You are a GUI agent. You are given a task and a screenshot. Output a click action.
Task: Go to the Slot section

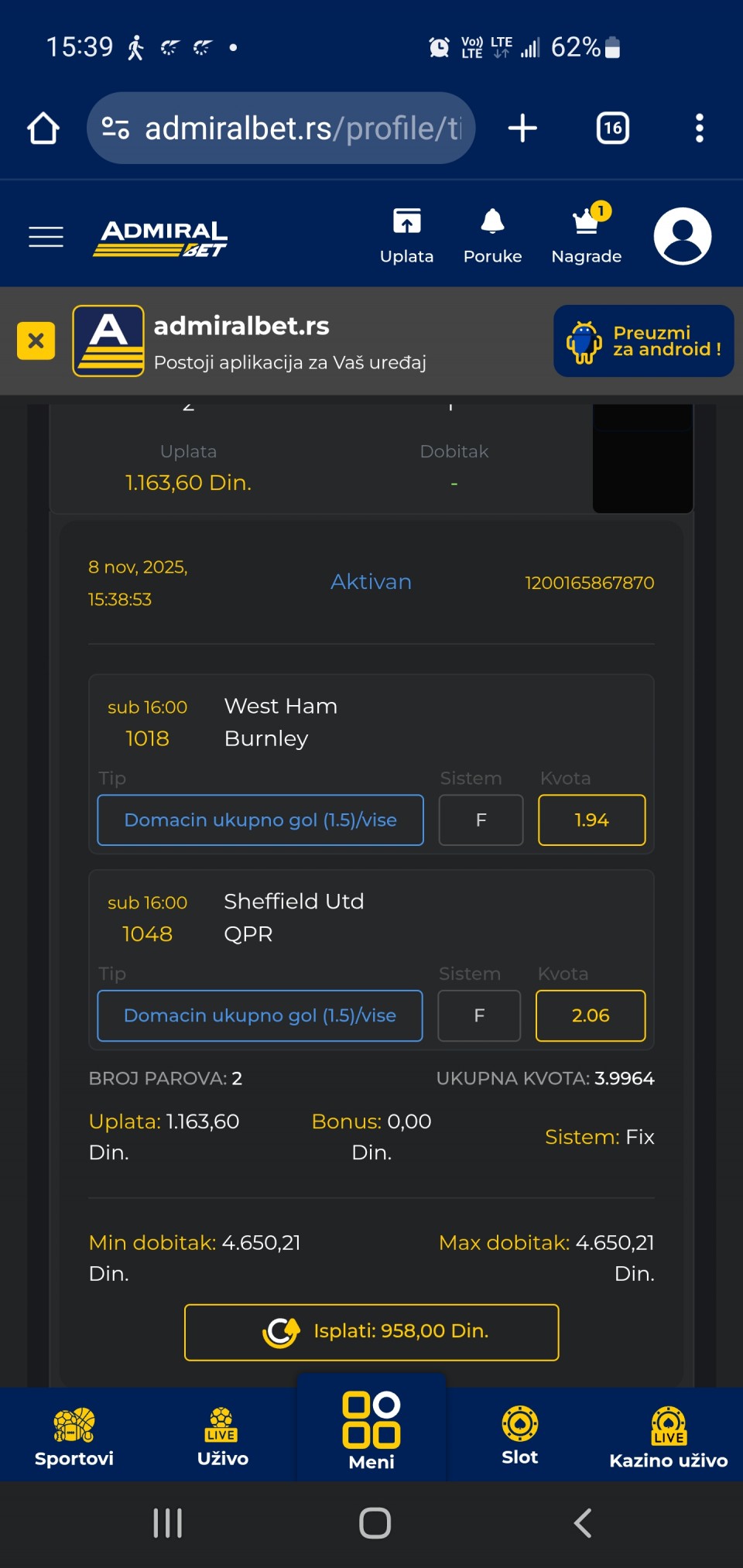[519, 1436]
